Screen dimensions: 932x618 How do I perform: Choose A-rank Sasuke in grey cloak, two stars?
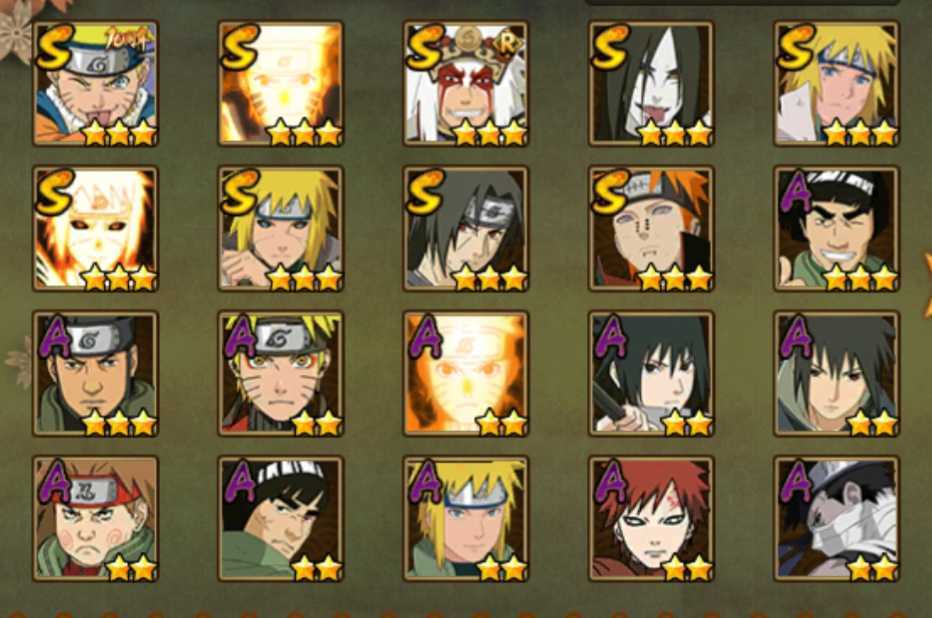(x=836, y=374)
